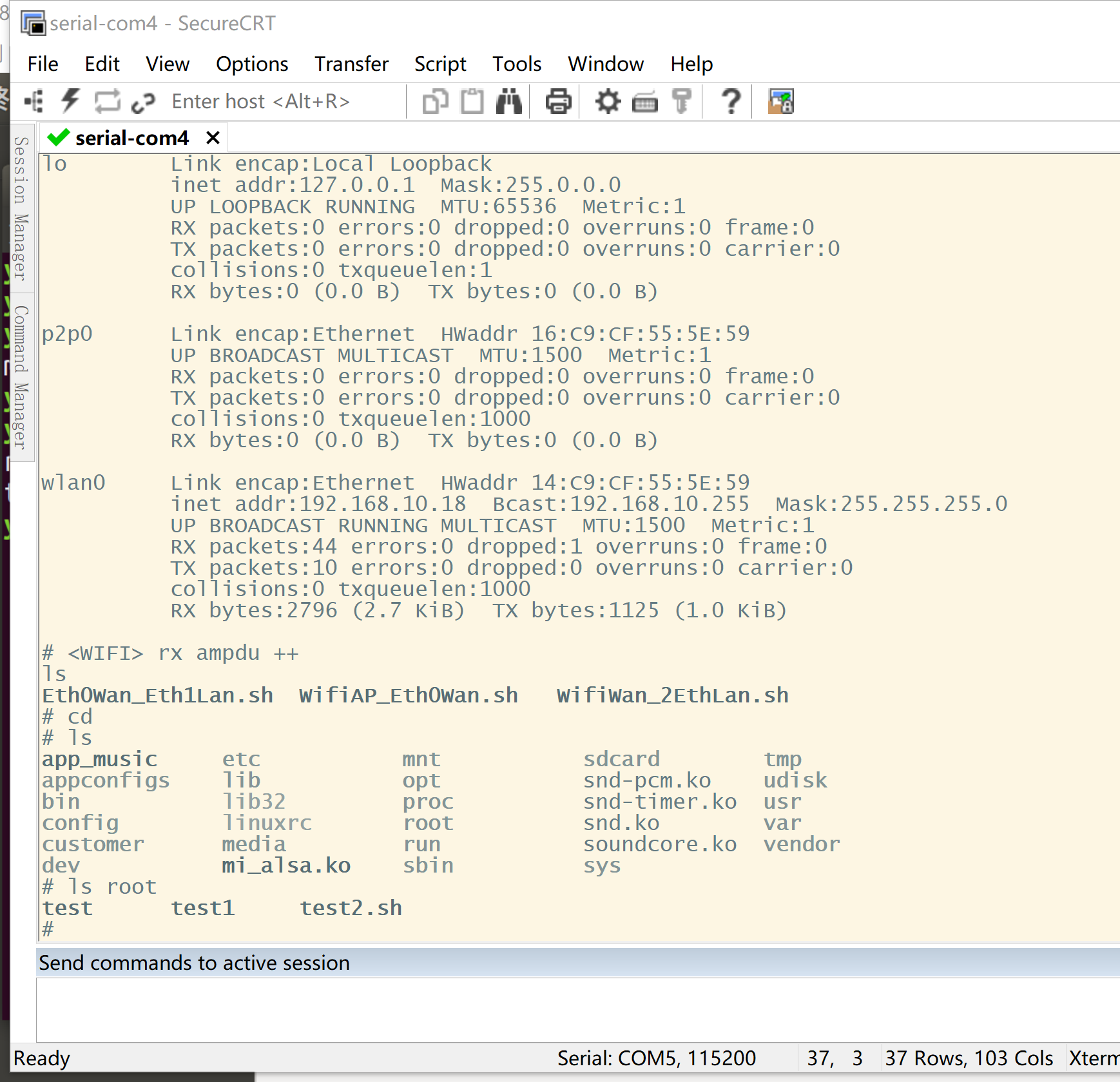
Task: Click the 'vendor' directory entry
Action: click(x=802, y=844)
